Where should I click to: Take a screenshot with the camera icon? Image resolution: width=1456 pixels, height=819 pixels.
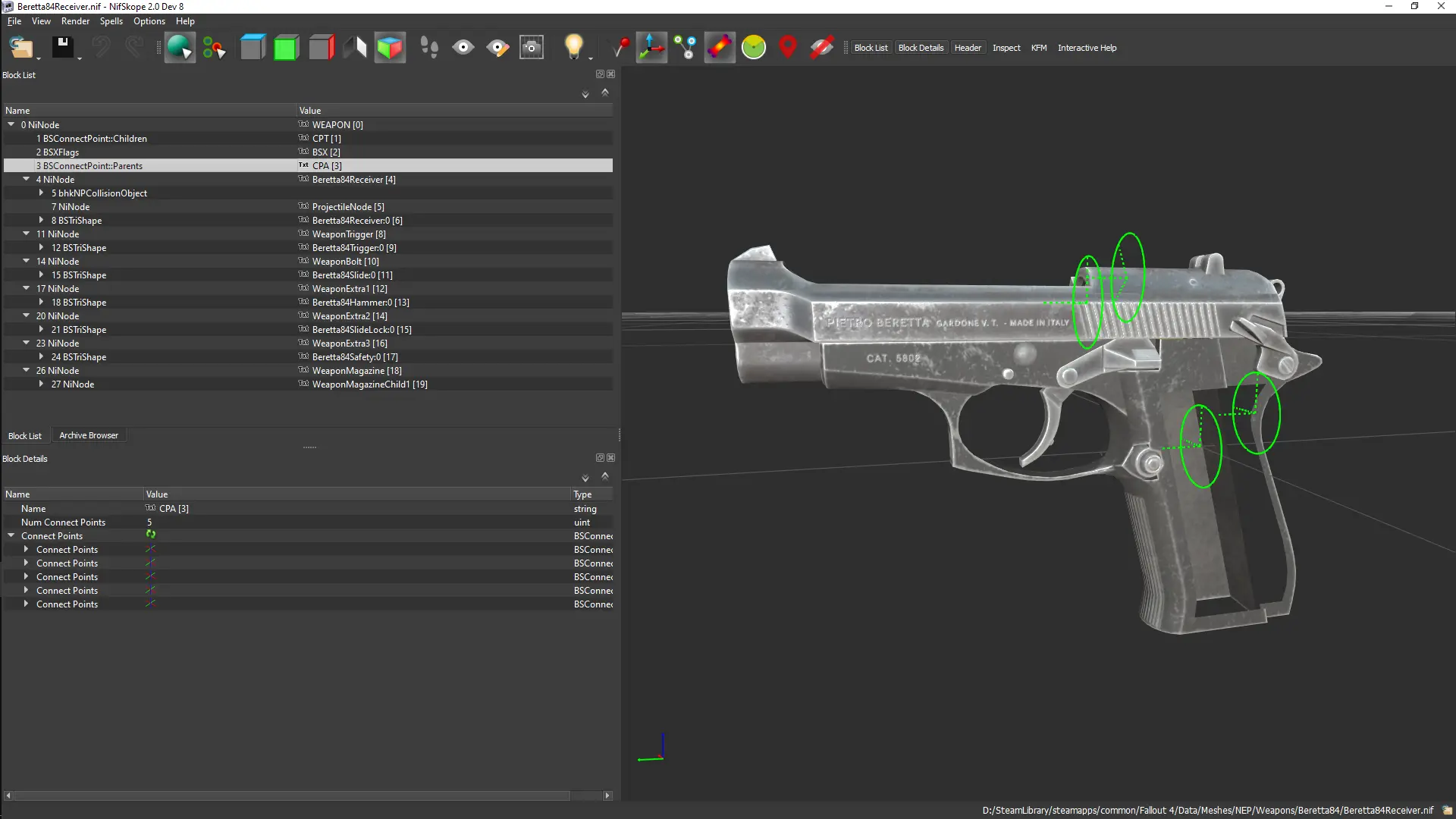click(532, 47)
